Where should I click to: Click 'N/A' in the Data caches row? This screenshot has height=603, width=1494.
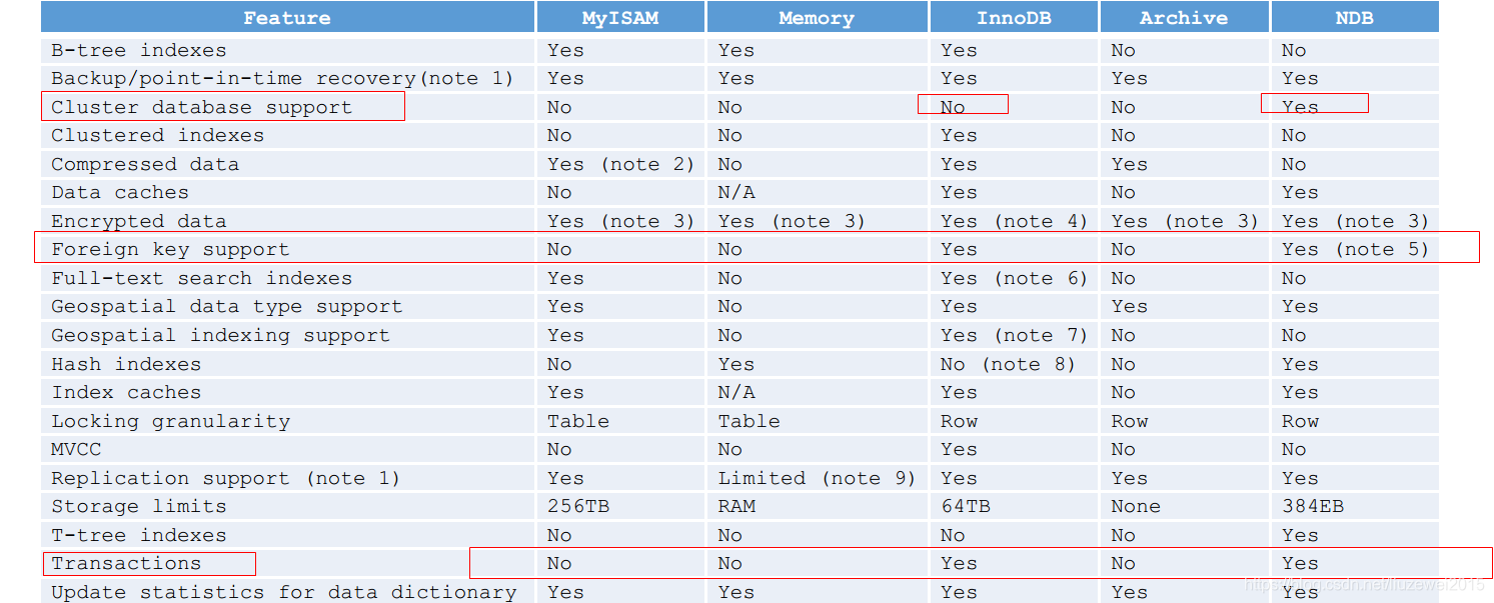pos(737,192)
